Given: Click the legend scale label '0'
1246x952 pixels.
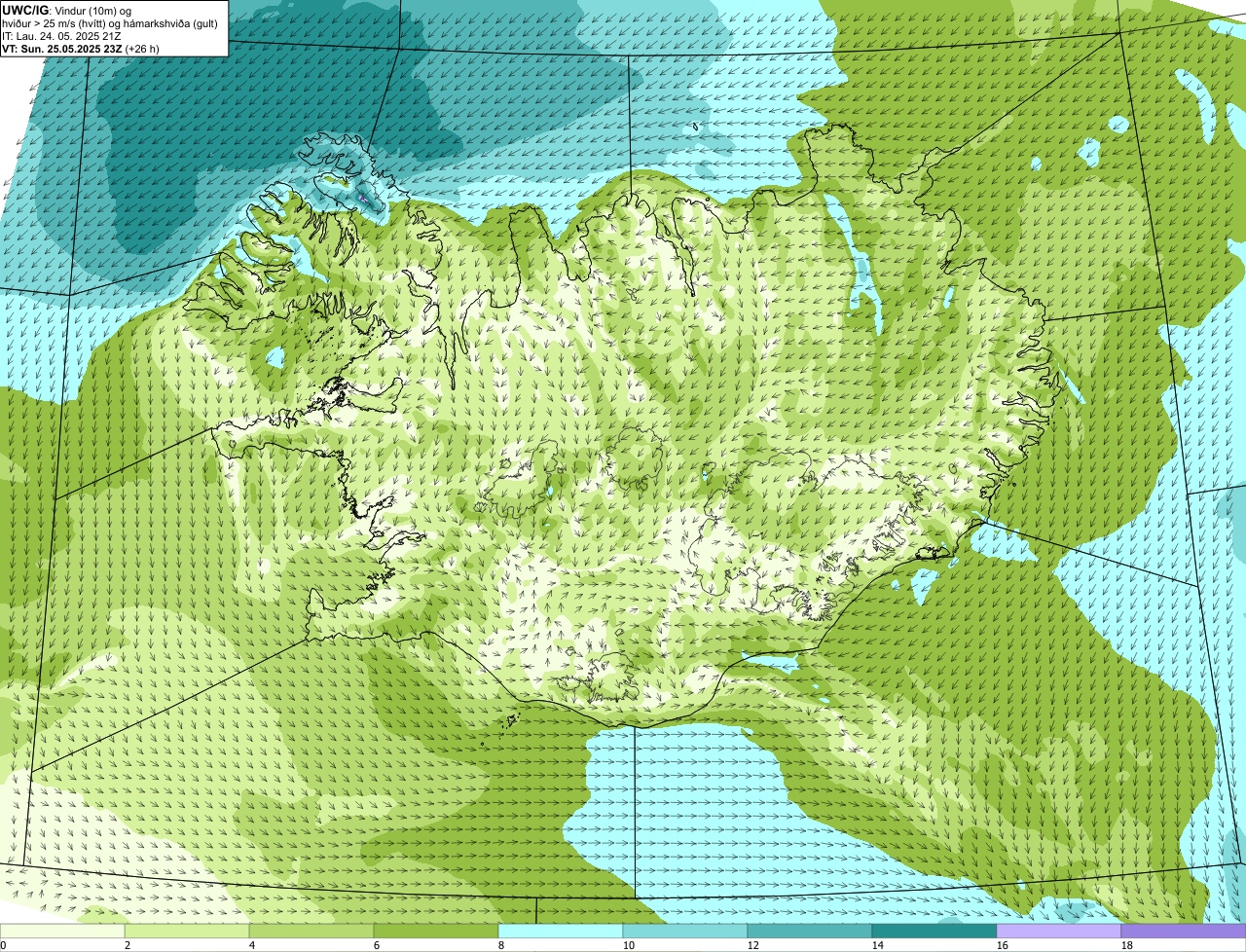Looking at the screenshot, I should tap(3, 945).
